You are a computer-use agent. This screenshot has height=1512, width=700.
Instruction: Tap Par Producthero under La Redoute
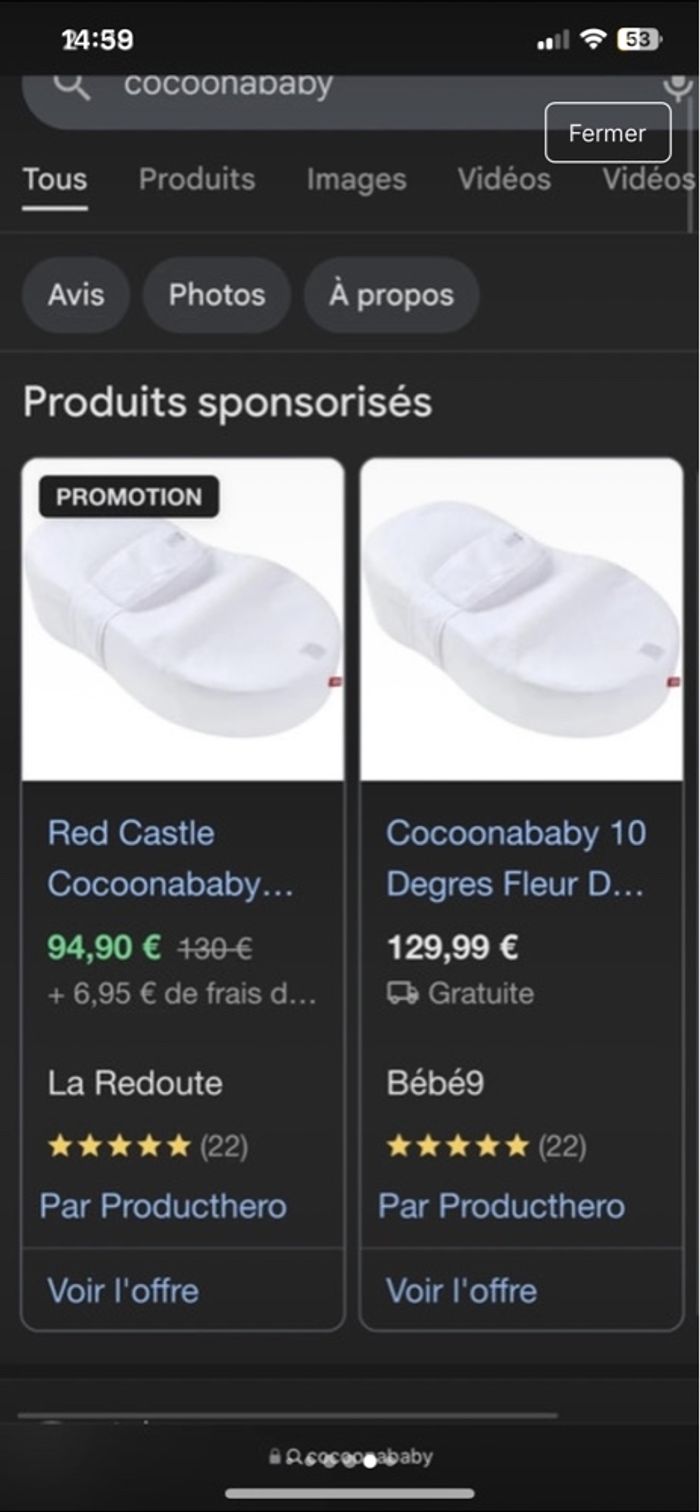coord(163,1205)
